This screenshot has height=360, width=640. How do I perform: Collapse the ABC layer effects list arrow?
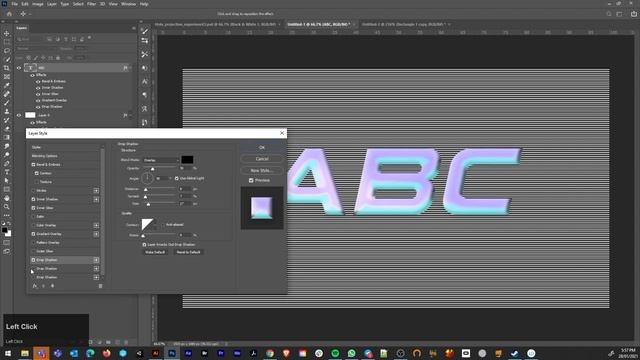click(130, 68)
